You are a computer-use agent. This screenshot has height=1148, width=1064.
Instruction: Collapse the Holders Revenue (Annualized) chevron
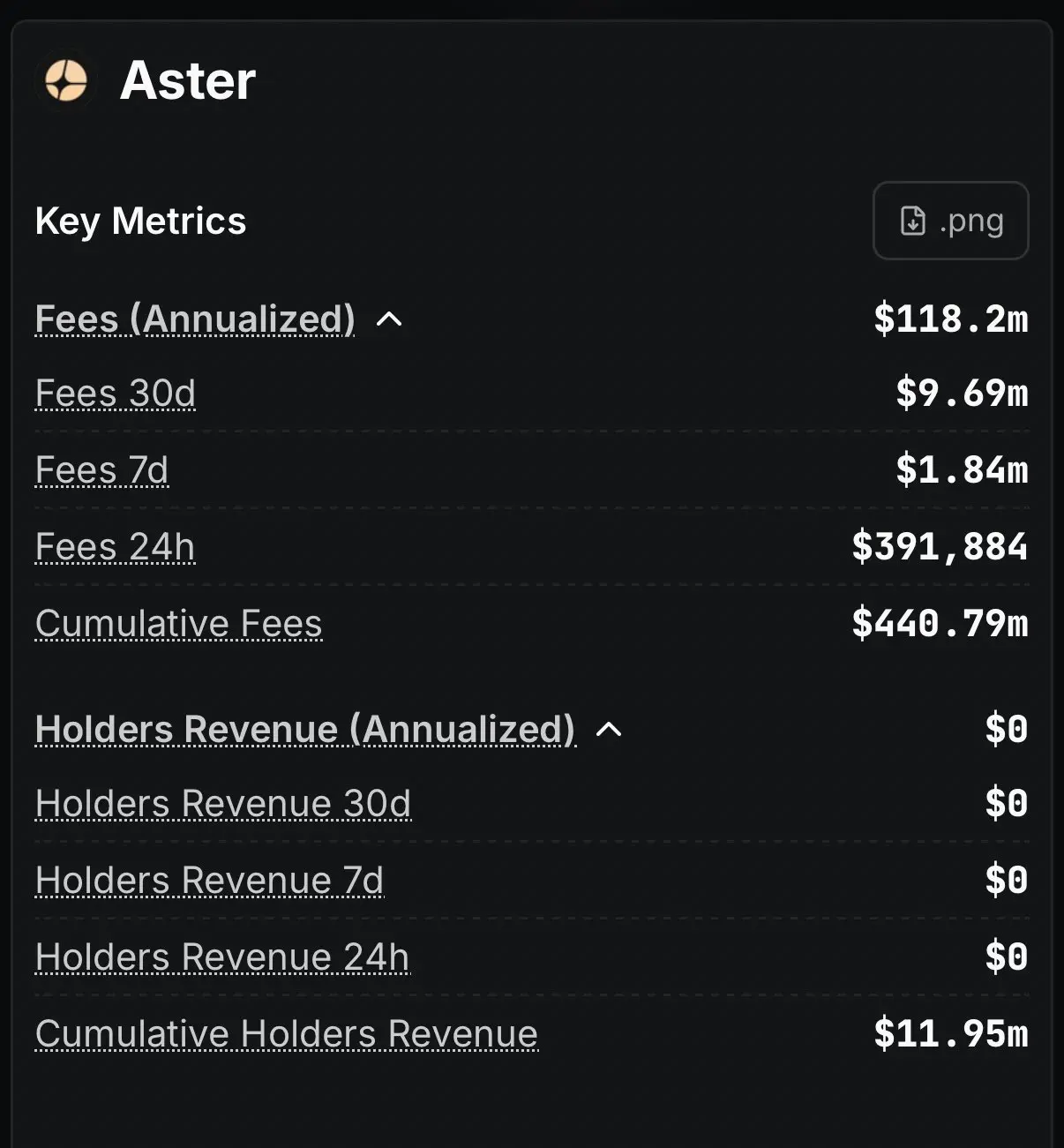[x=609, y=730]
